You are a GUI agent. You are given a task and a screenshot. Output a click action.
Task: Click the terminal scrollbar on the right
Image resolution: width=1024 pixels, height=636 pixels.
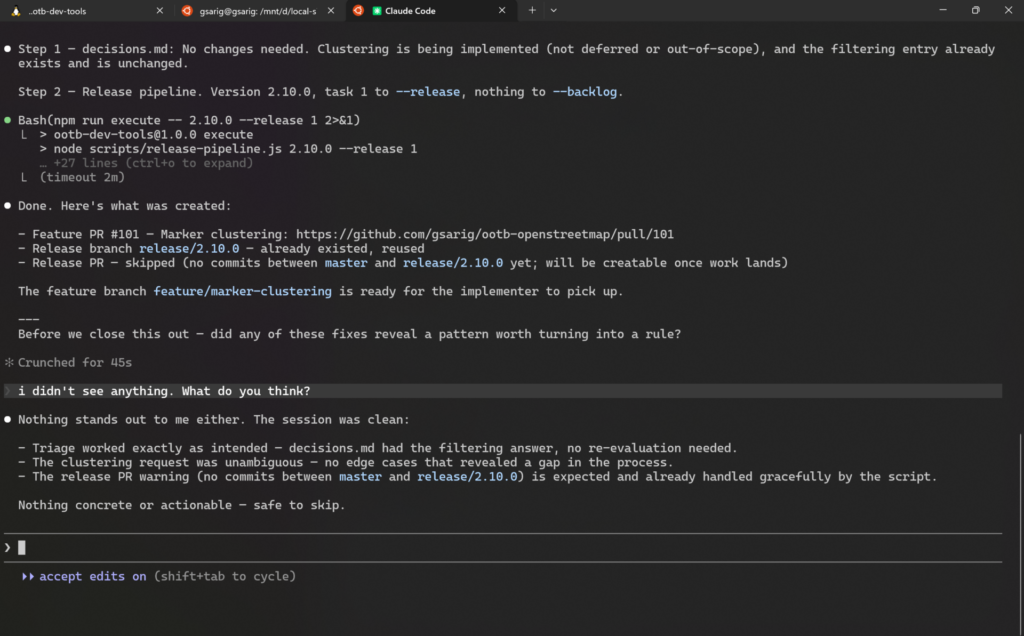(1019, 480)
